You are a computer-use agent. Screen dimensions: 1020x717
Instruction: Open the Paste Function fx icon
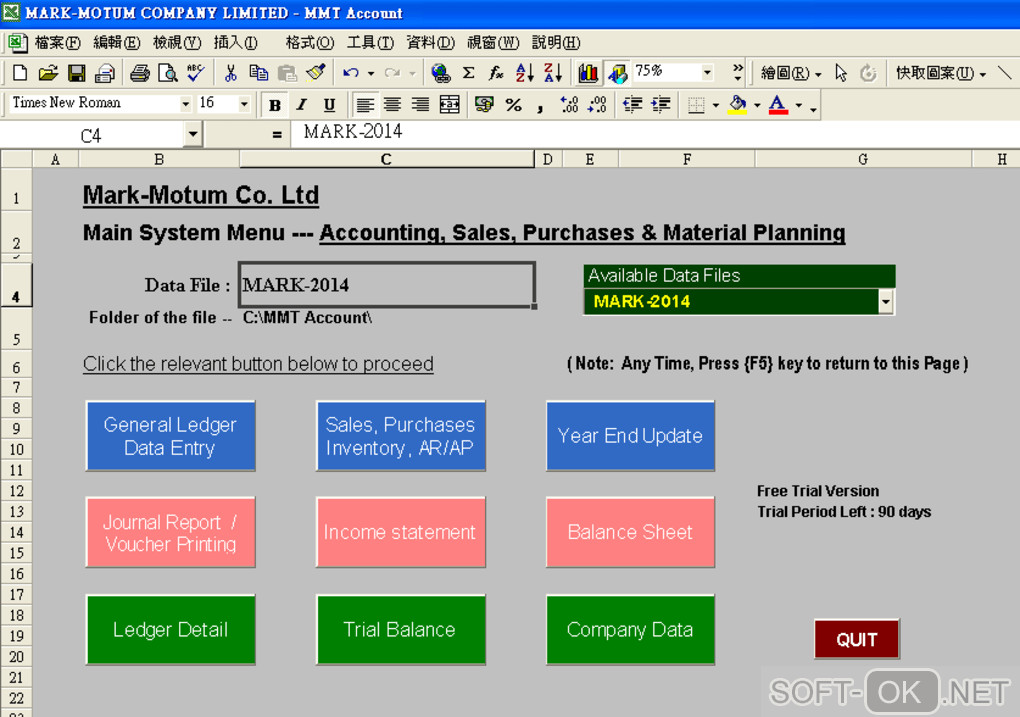click(x=496, y=73)
